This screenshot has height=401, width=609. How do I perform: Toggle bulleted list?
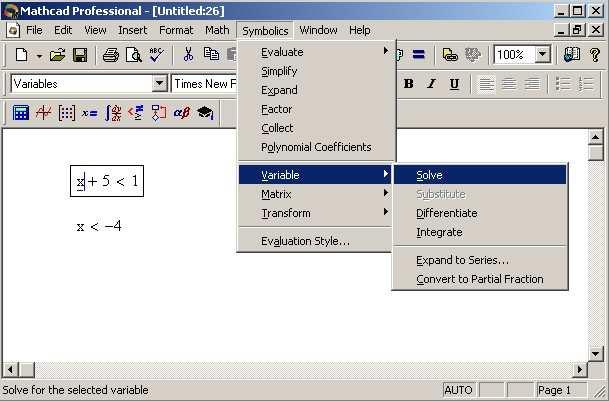click(563, 84)
